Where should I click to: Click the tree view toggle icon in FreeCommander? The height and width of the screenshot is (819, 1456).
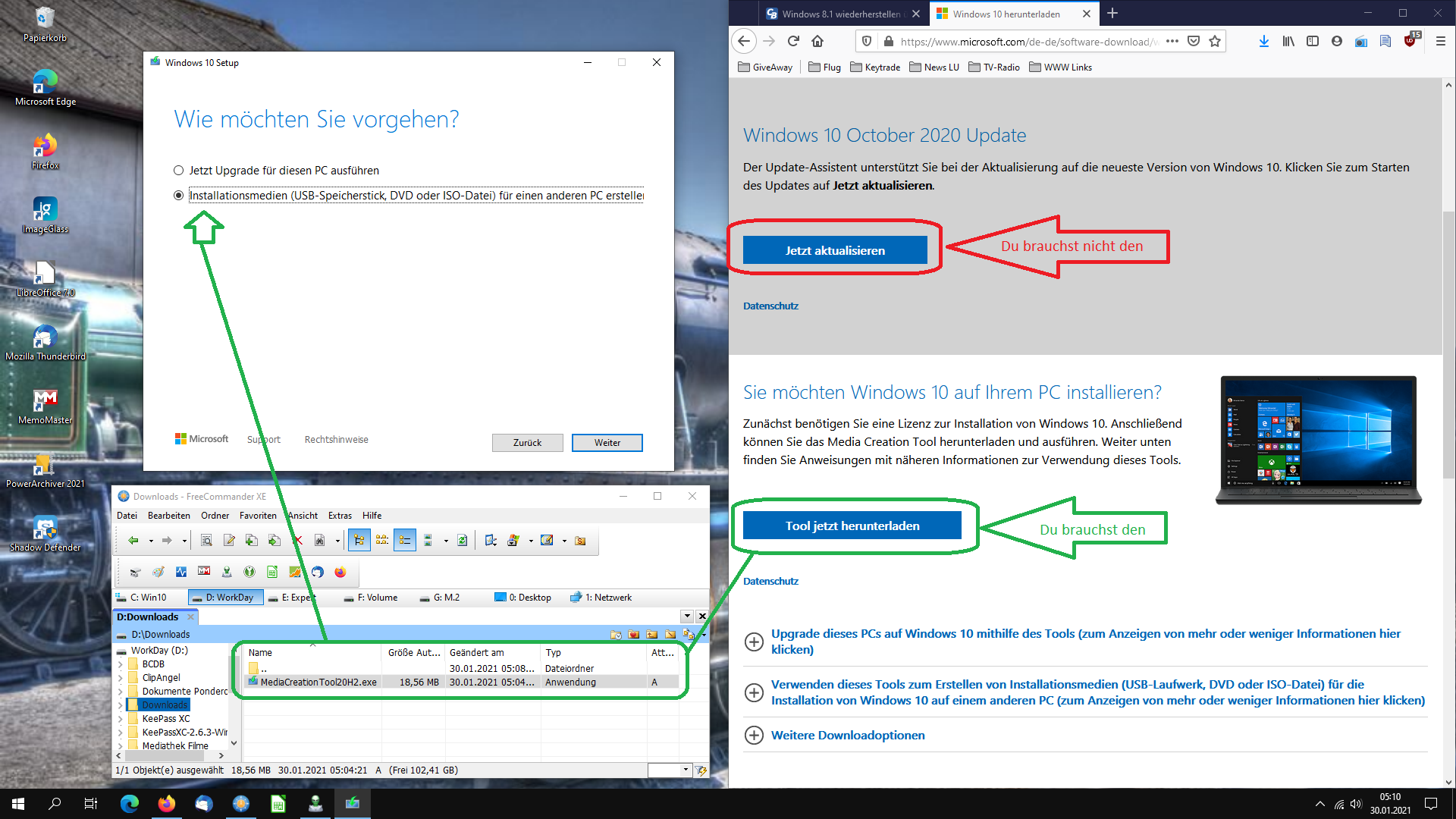pyautogui.click(x=359, y=541)
